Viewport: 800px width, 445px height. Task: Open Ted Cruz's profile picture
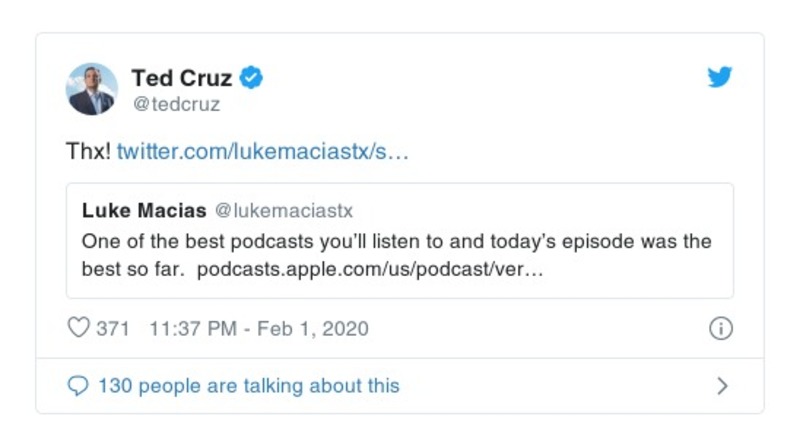(92, 88)
